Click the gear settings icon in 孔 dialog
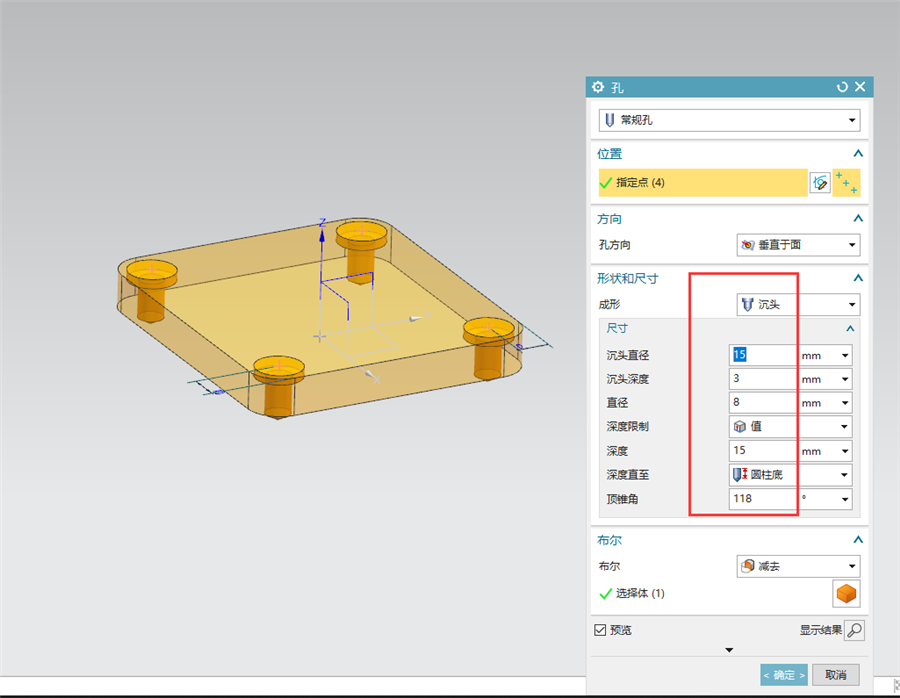900x698 pixels. [x=598, y=87]
